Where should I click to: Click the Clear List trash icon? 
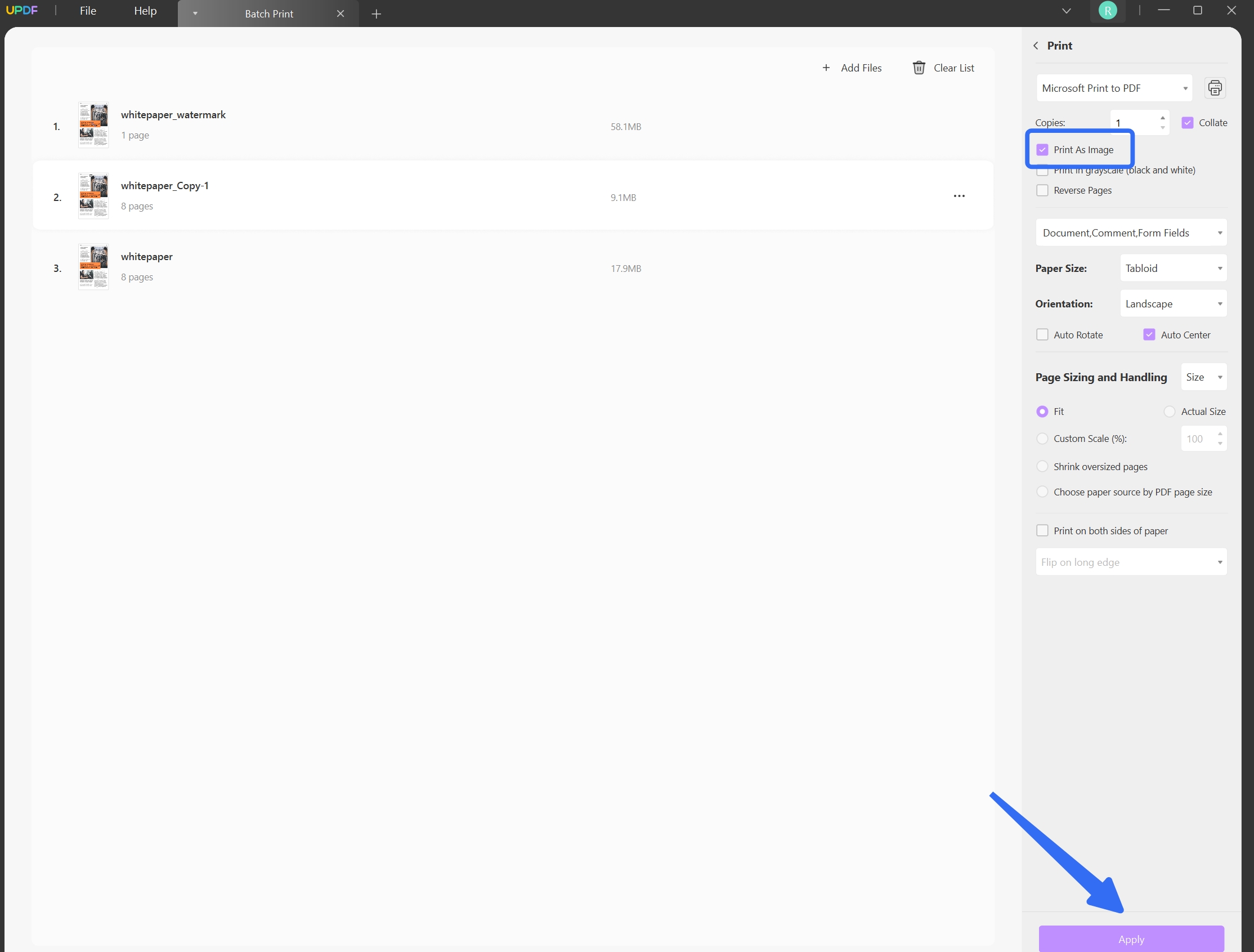click(x=919, y=68)
